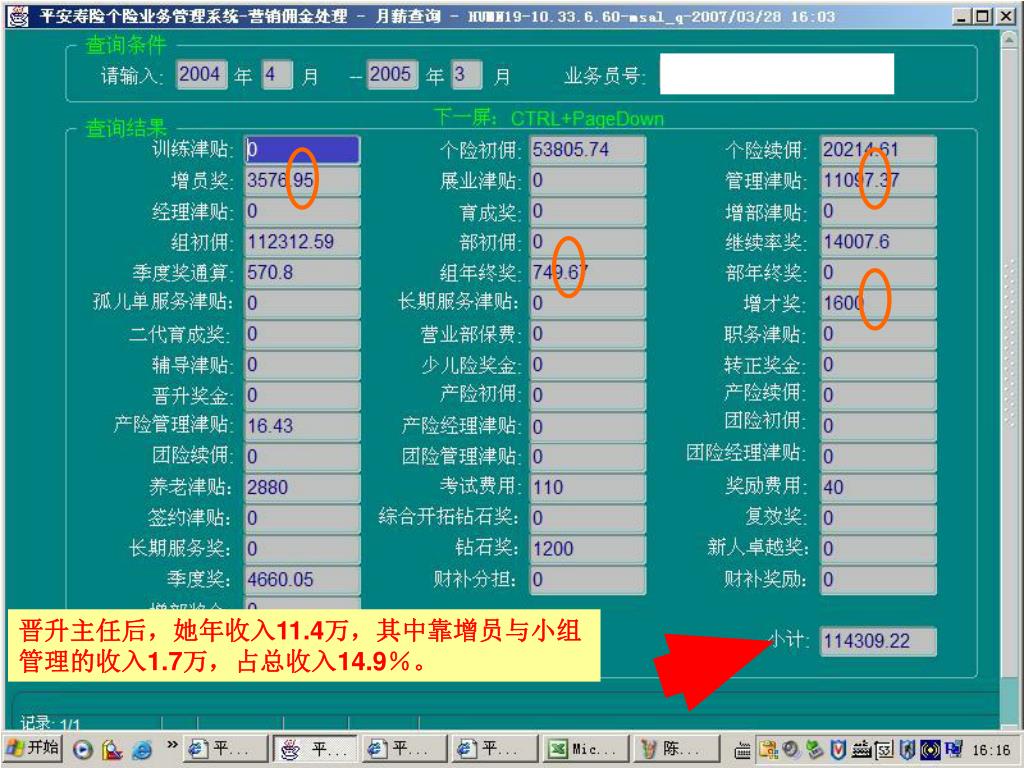1024x768 pixels.
Task: Select the 孤儿单服务津贴 field
Action: (302, 304)
